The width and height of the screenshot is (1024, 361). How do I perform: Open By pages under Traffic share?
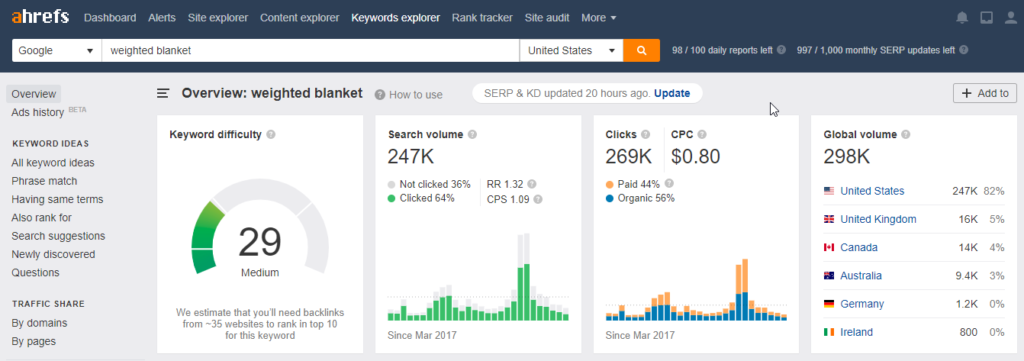coord(33,341)
